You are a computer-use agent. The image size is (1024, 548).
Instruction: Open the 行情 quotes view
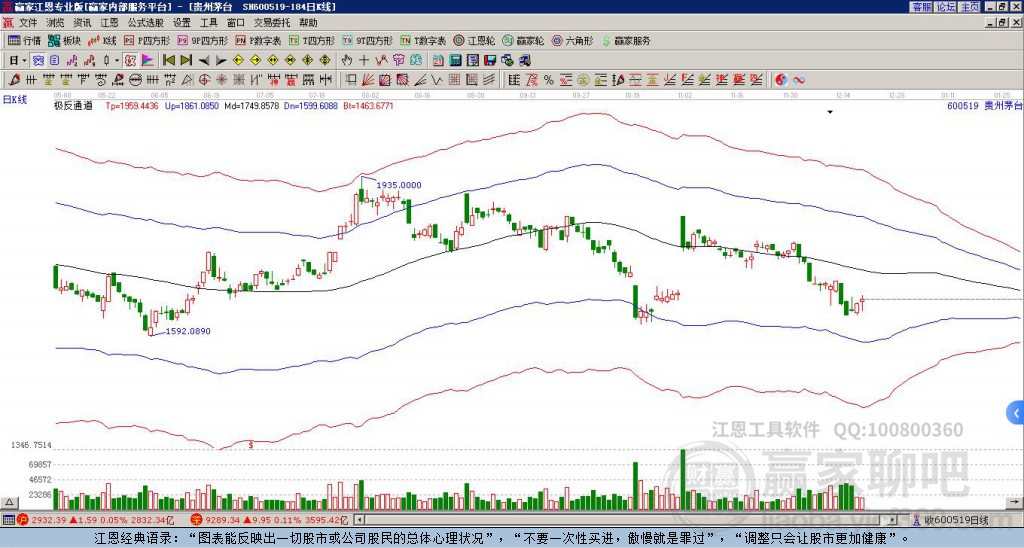(24, 40)
